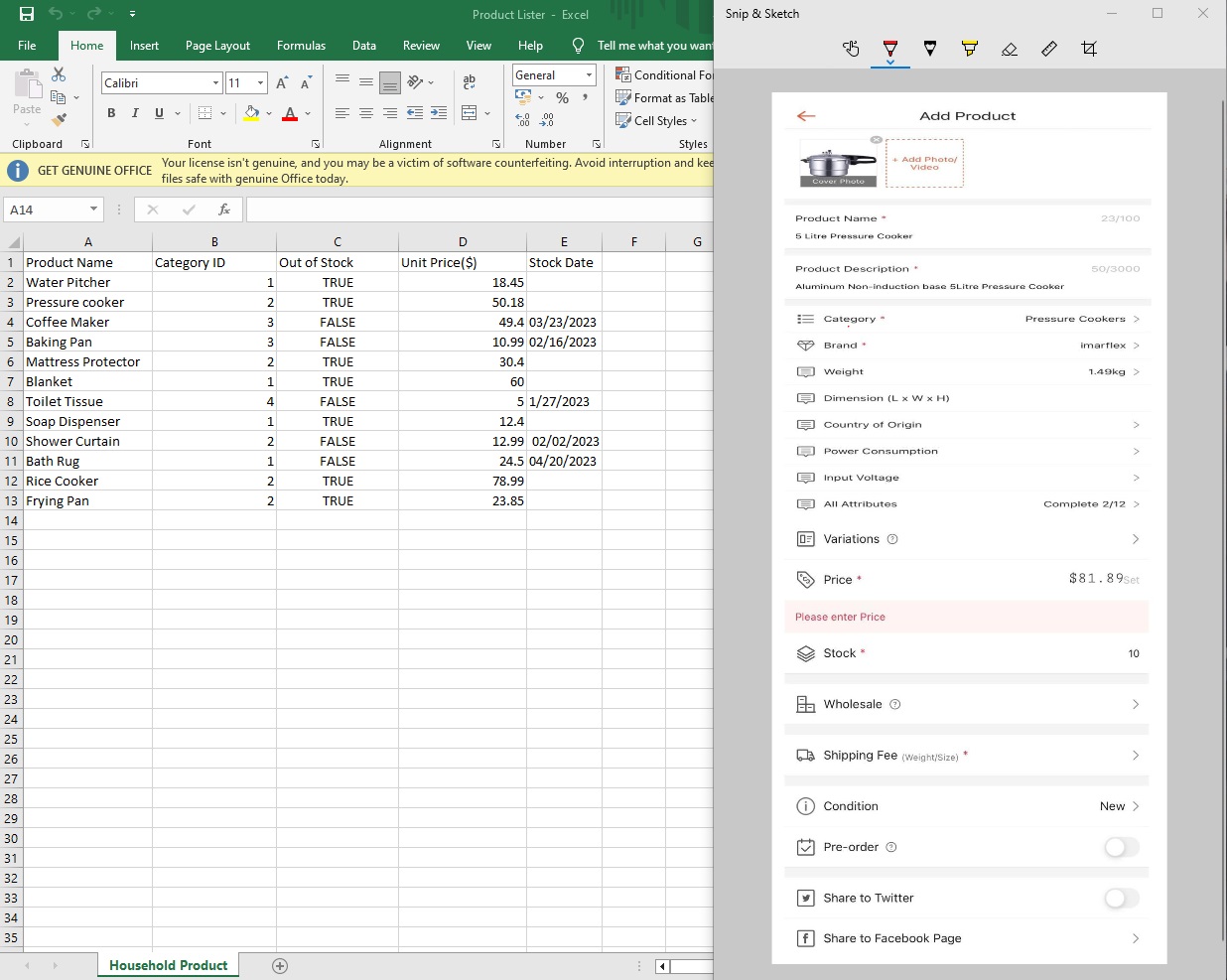
Task: Click the Crop image tool
Action: tap(1089, 49)
